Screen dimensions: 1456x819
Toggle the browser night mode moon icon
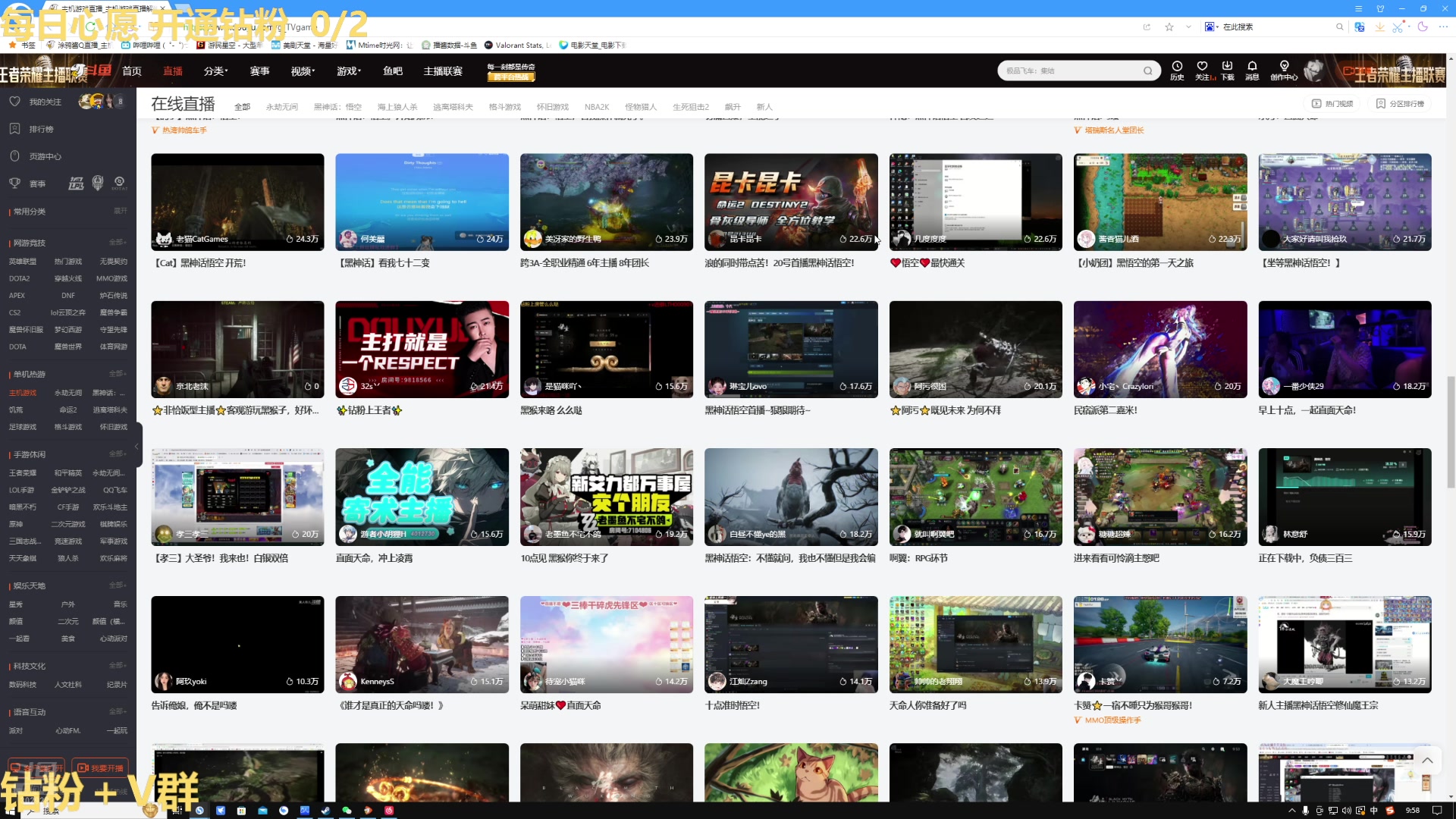coord(1423,27)
